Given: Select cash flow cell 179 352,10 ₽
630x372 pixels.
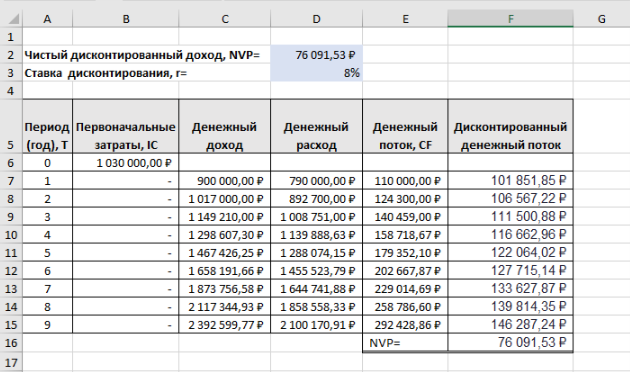Looking at the screenshot, I should tap(405, 253).
